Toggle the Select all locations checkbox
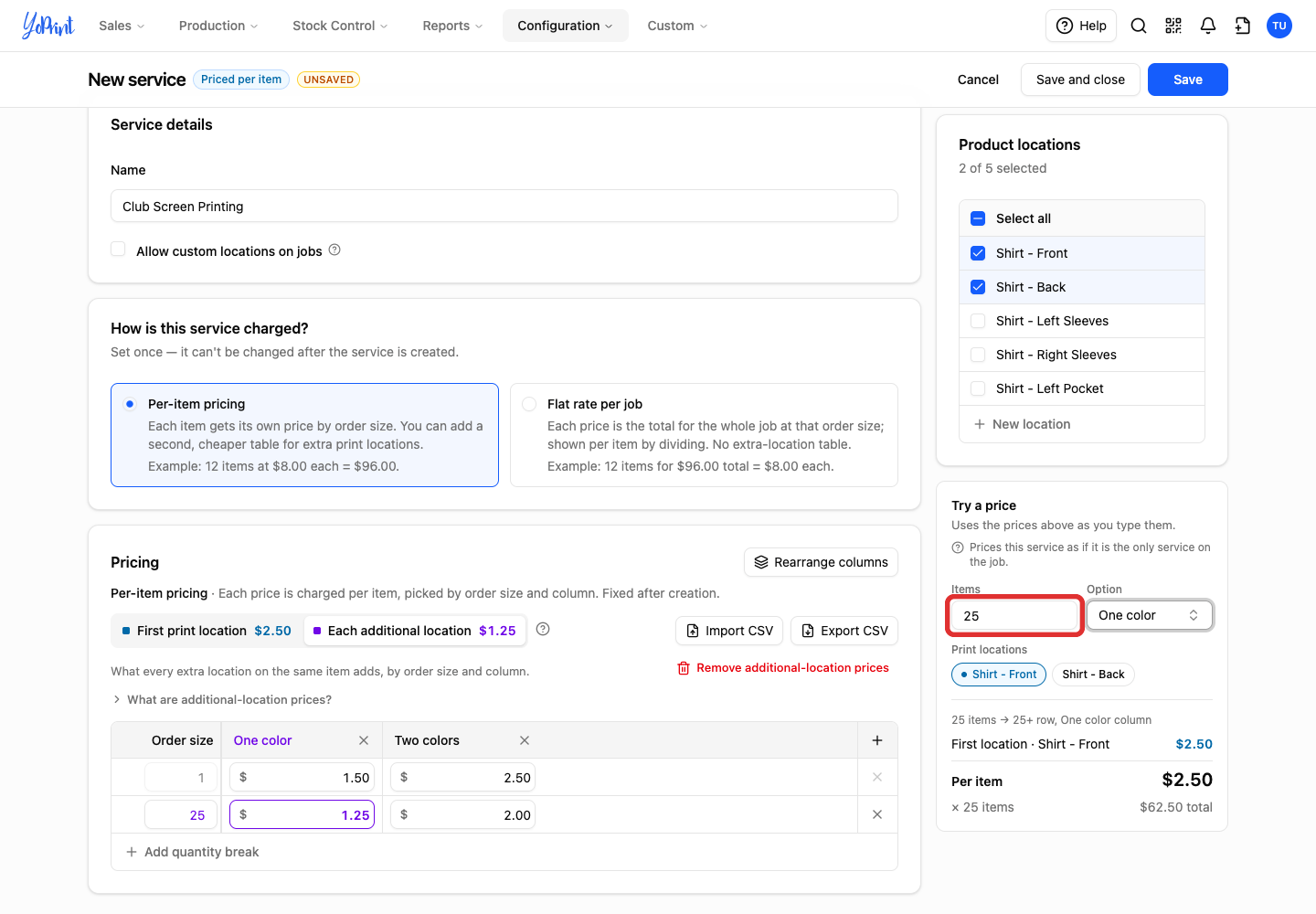1316x914 pixels. [x=978, y=218]
